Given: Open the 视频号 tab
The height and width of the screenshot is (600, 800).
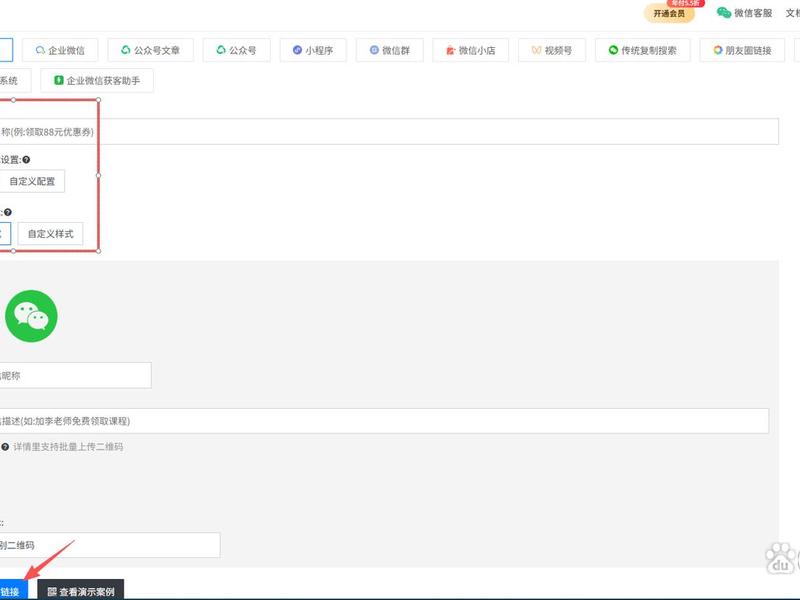Looking at the screenshot, I should (x=552, y=50).
